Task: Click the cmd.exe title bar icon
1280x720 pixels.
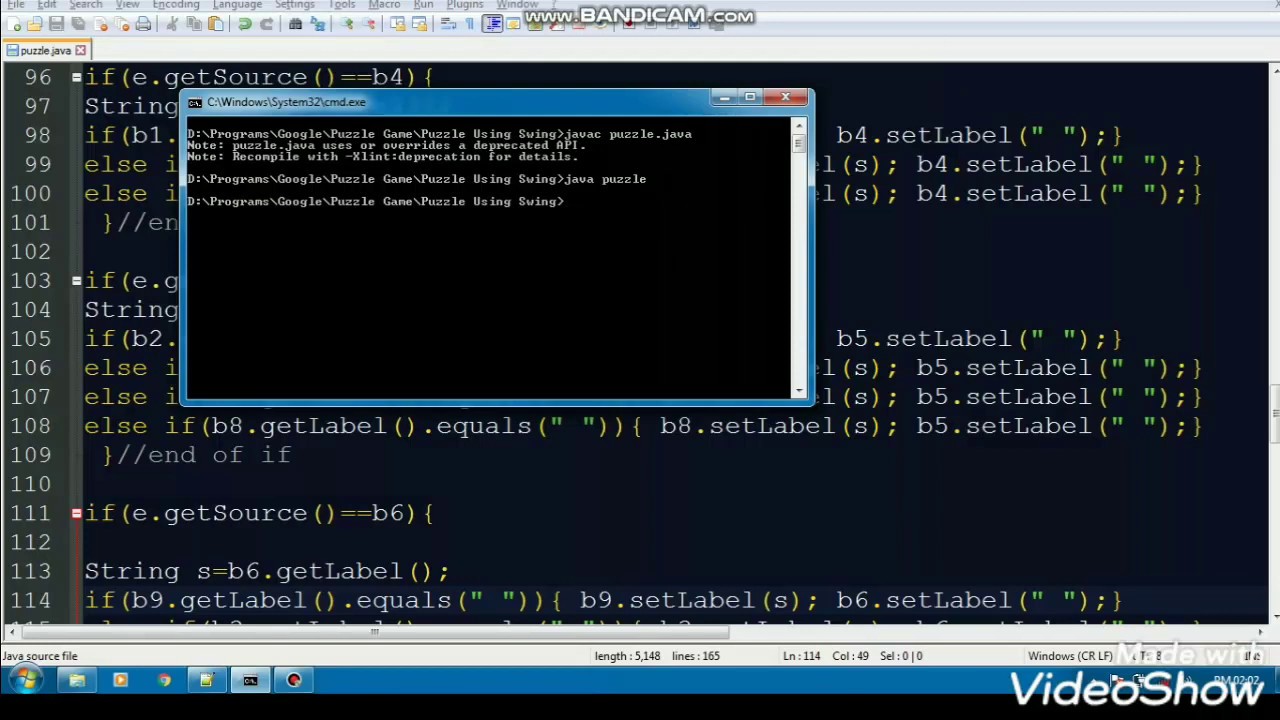Action: tap(196, 102)
